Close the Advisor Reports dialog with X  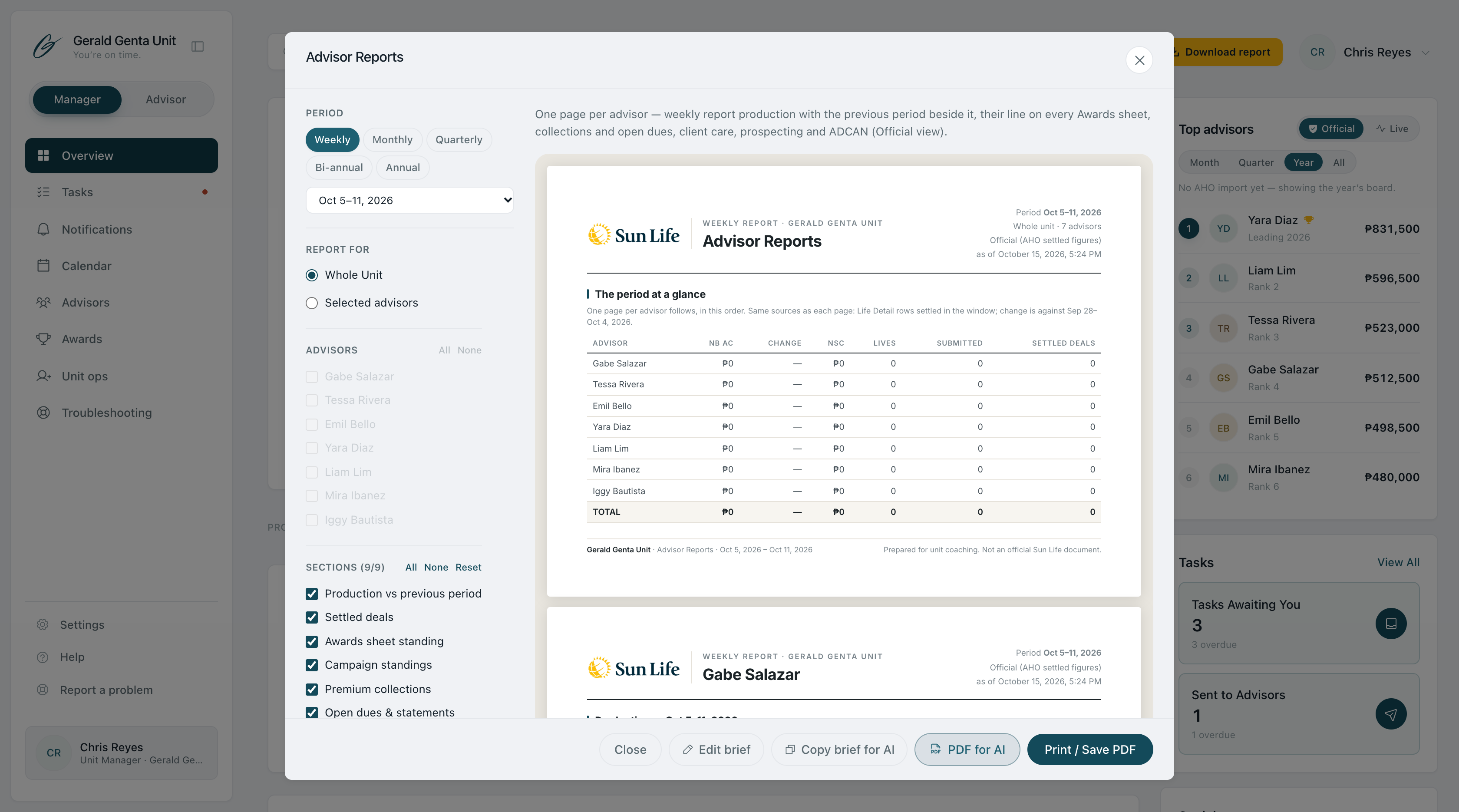[x=1139, y=60]
